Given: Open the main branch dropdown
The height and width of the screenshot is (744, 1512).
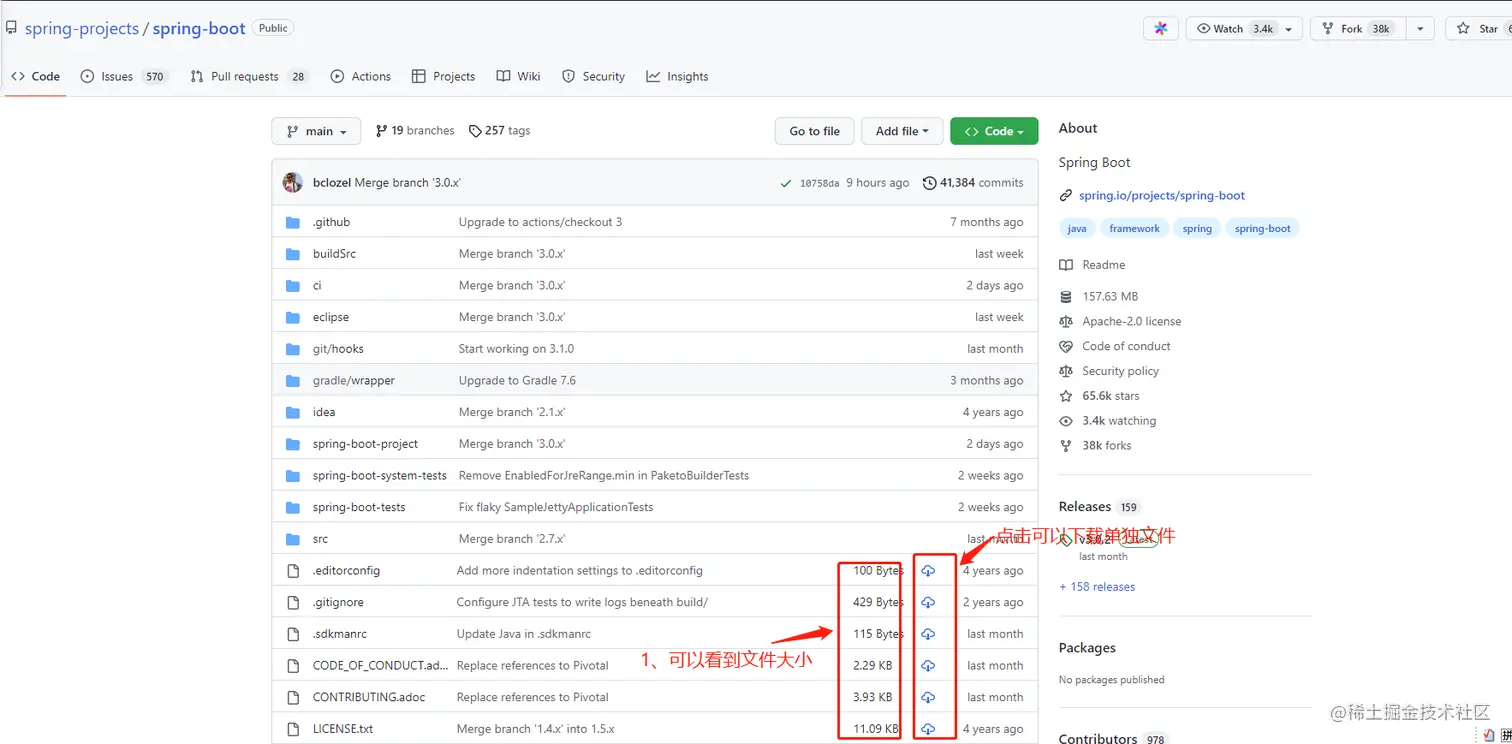Looking at the screenshot, I should click(316, 132).
